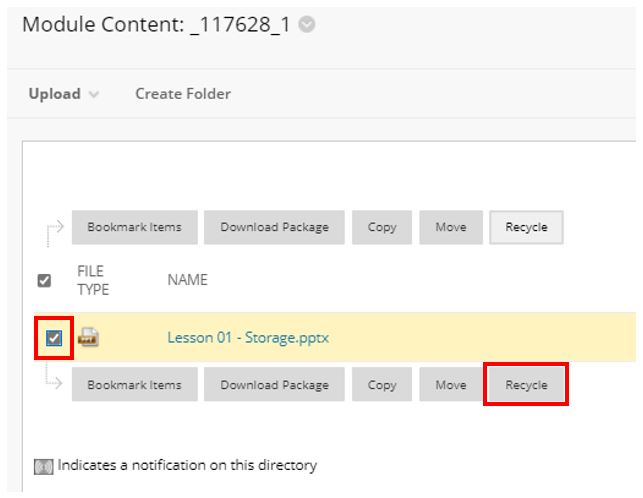Click the bottom Download Package button
This screenshot has width=643, height=498.
point(274,384)
